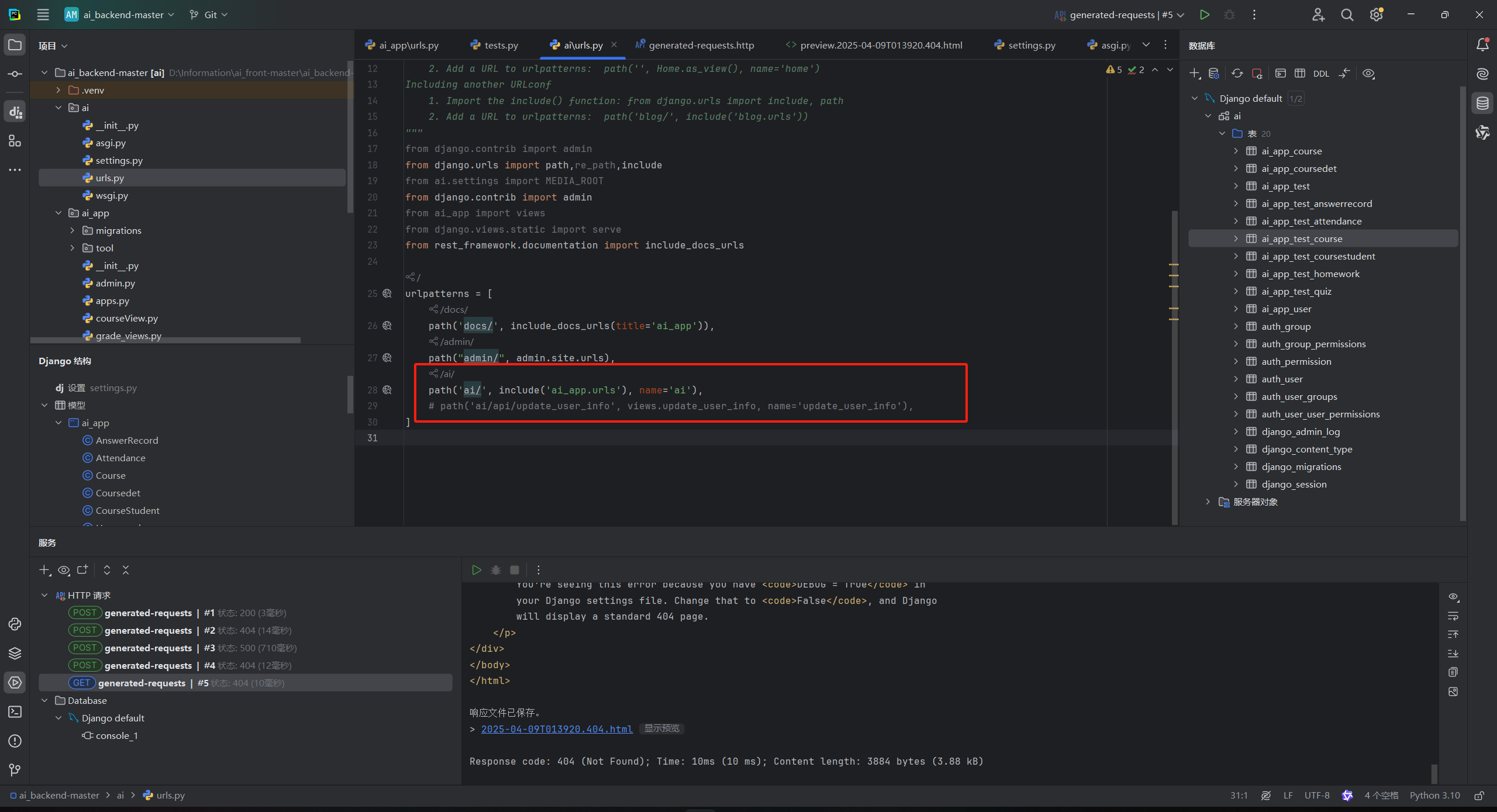Image resolution: width=1497 pixels, height=812 pixels.
Task: Open the Git tool window icon
Action: 15,770
